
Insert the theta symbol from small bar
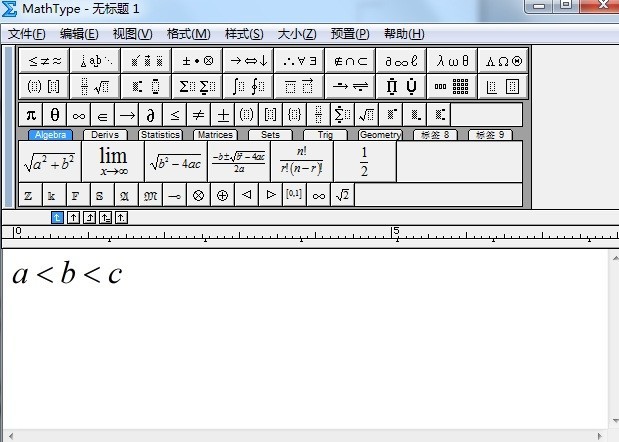point(55,115)
